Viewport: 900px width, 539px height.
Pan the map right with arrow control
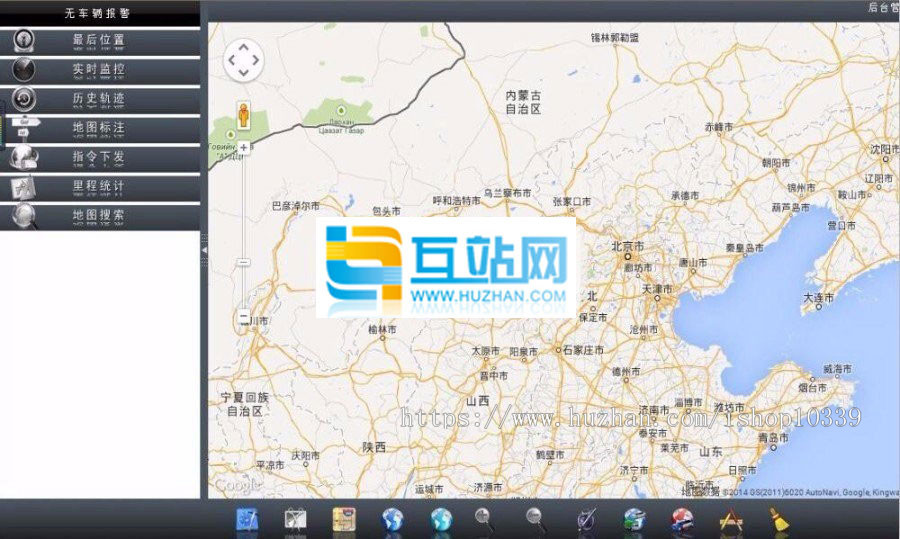(x=255, y=60)
